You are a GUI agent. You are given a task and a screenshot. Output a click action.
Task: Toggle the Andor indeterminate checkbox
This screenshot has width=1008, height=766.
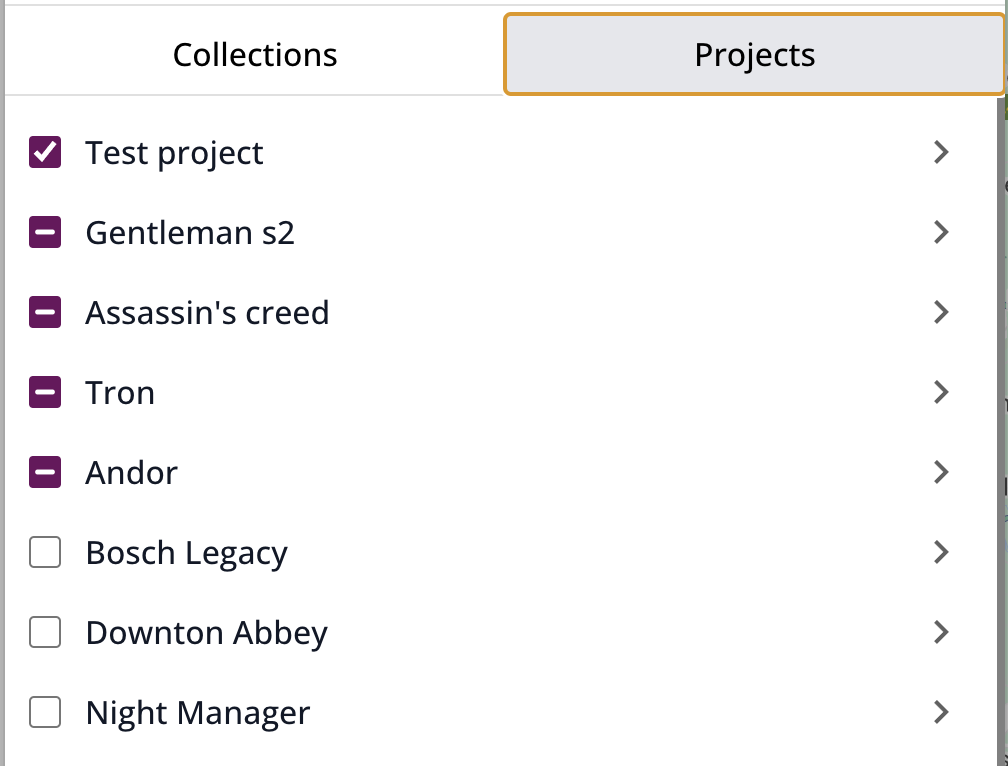(x=45, y=472)
